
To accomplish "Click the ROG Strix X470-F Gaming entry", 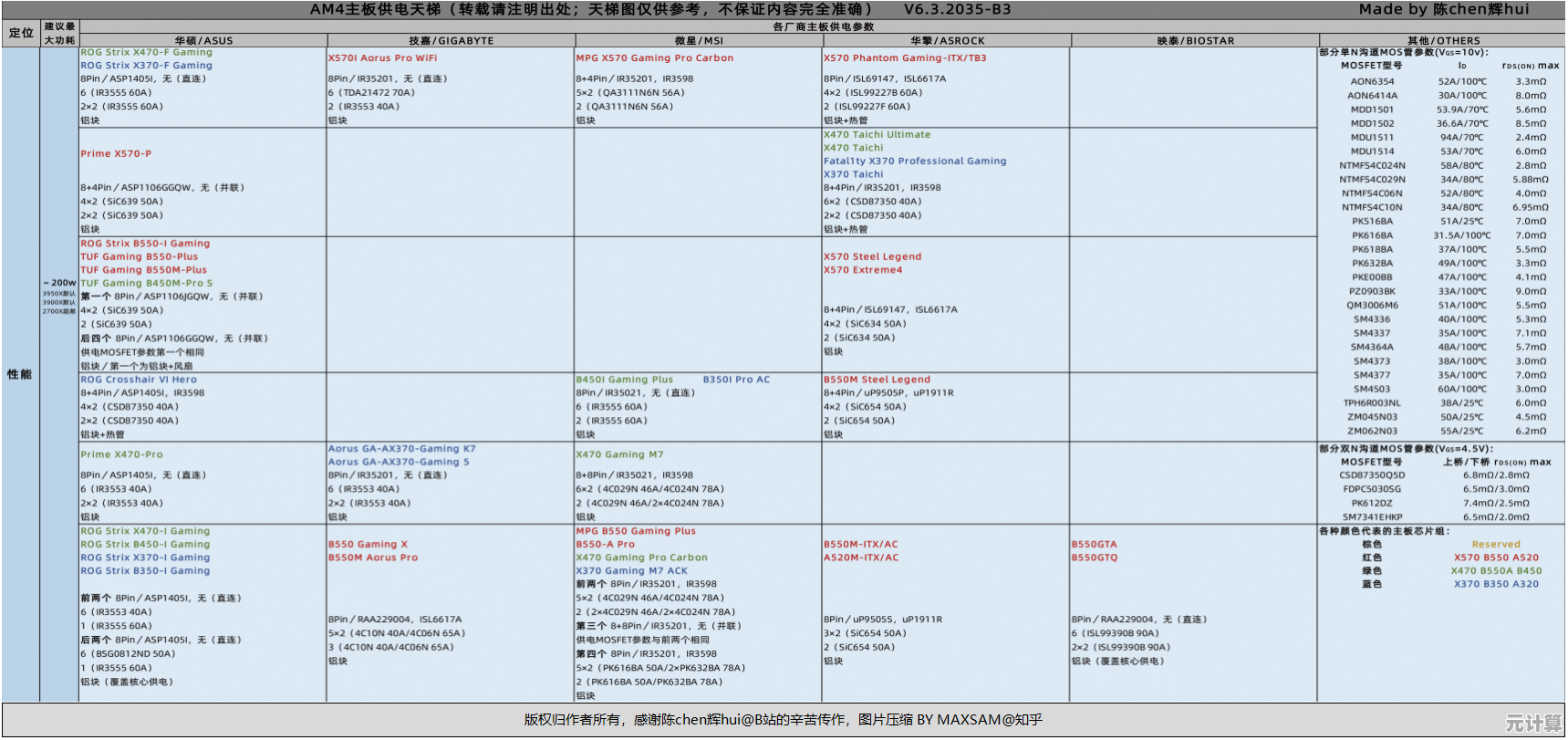I will coord(146,53).
